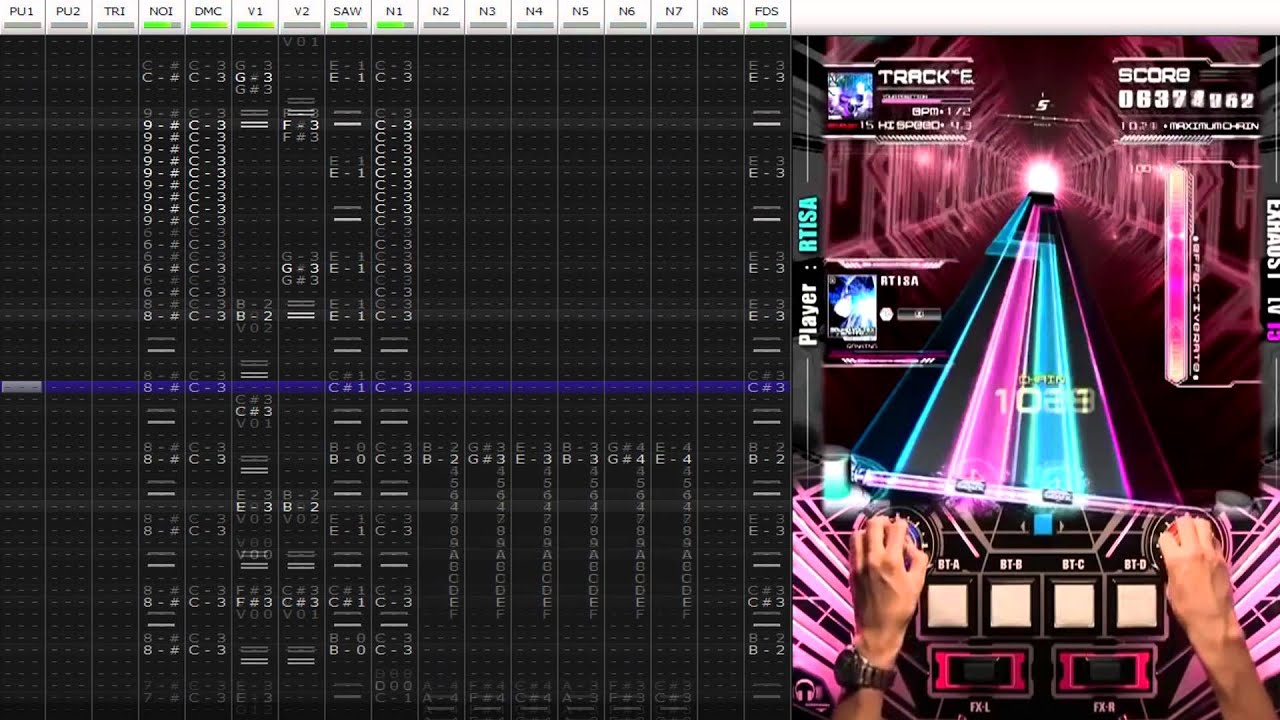Click the F-3 note in the V2 column
This screenshot has height=720, width=1280.
[x=301, y=125]
